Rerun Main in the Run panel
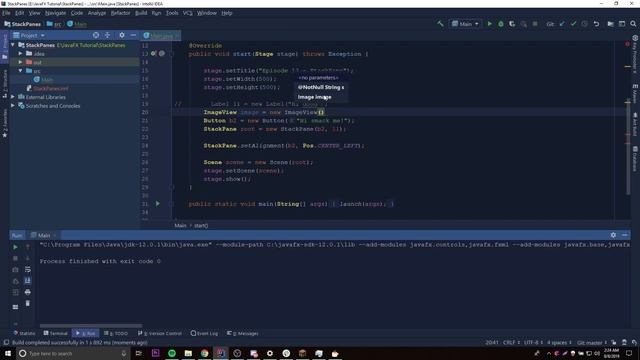 coord(16,247)
